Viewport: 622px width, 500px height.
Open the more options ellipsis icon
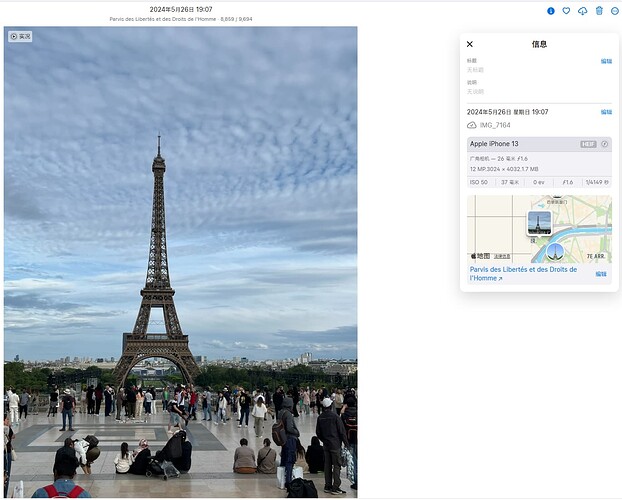pos(615,11)
